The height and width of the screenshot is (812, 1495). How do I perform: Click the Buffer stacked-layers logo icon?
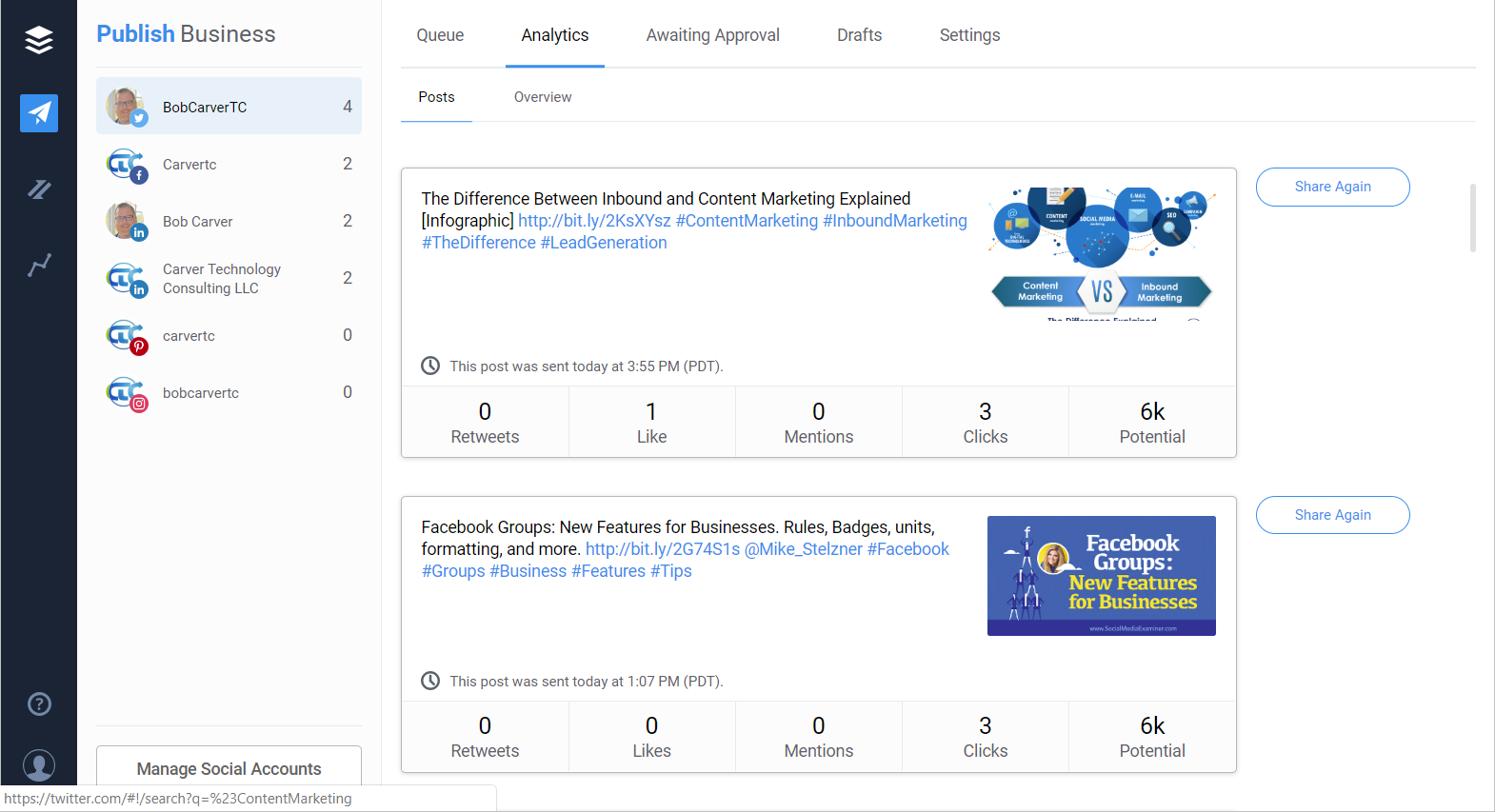[39, 40]
